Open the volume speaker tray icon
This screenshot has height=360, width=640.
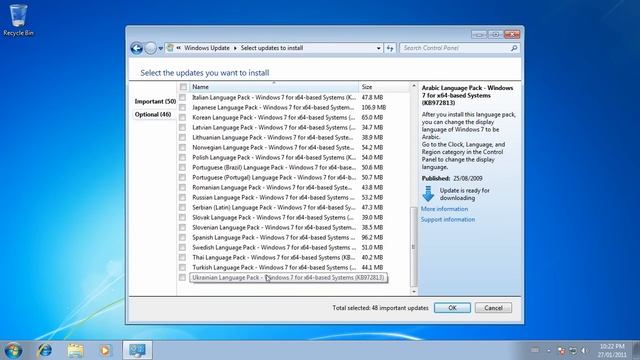(x=584, y=351)
